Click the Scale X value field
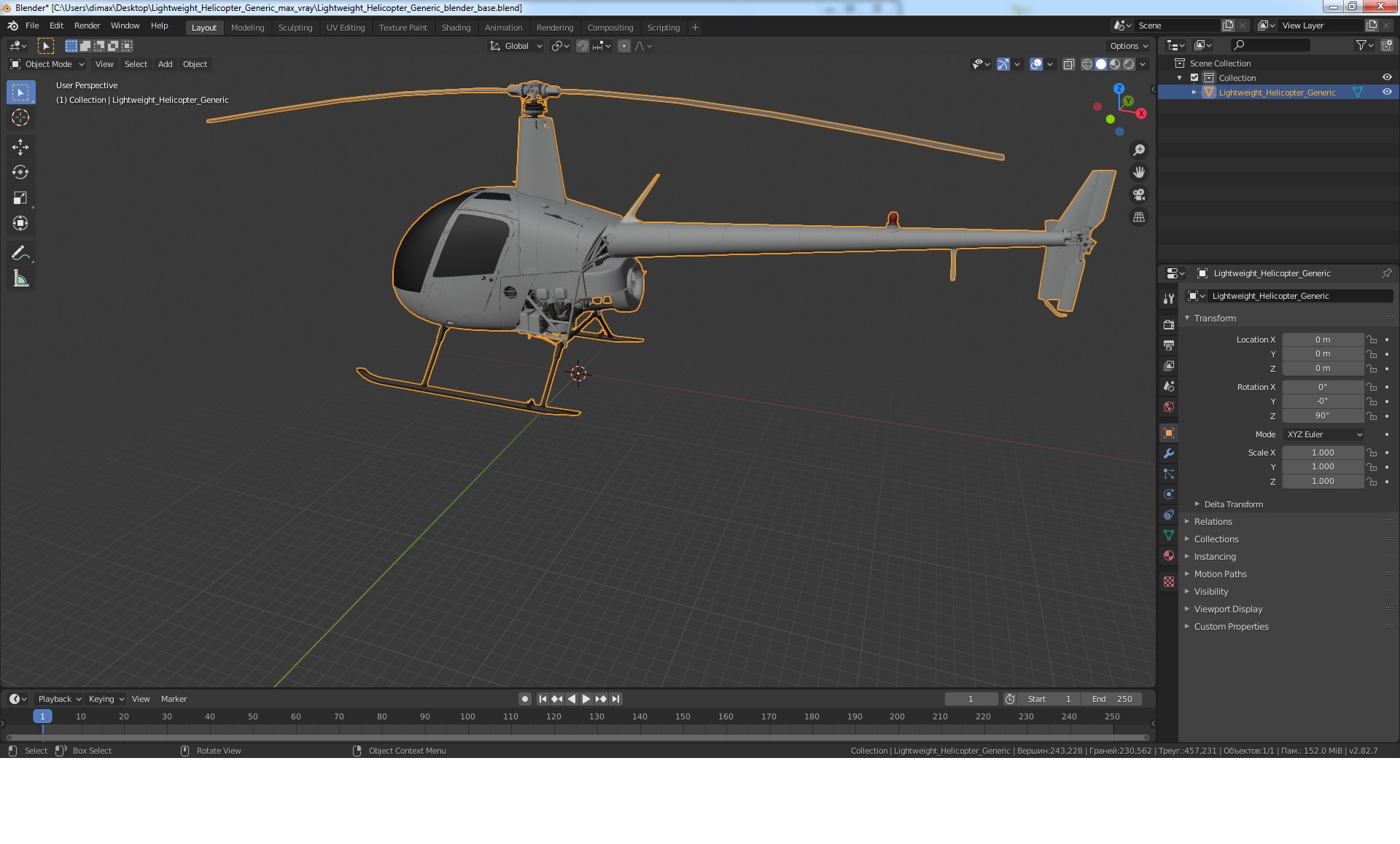Image resolution: width=1400 pixels, height=844 pixels. [1322, 453]
